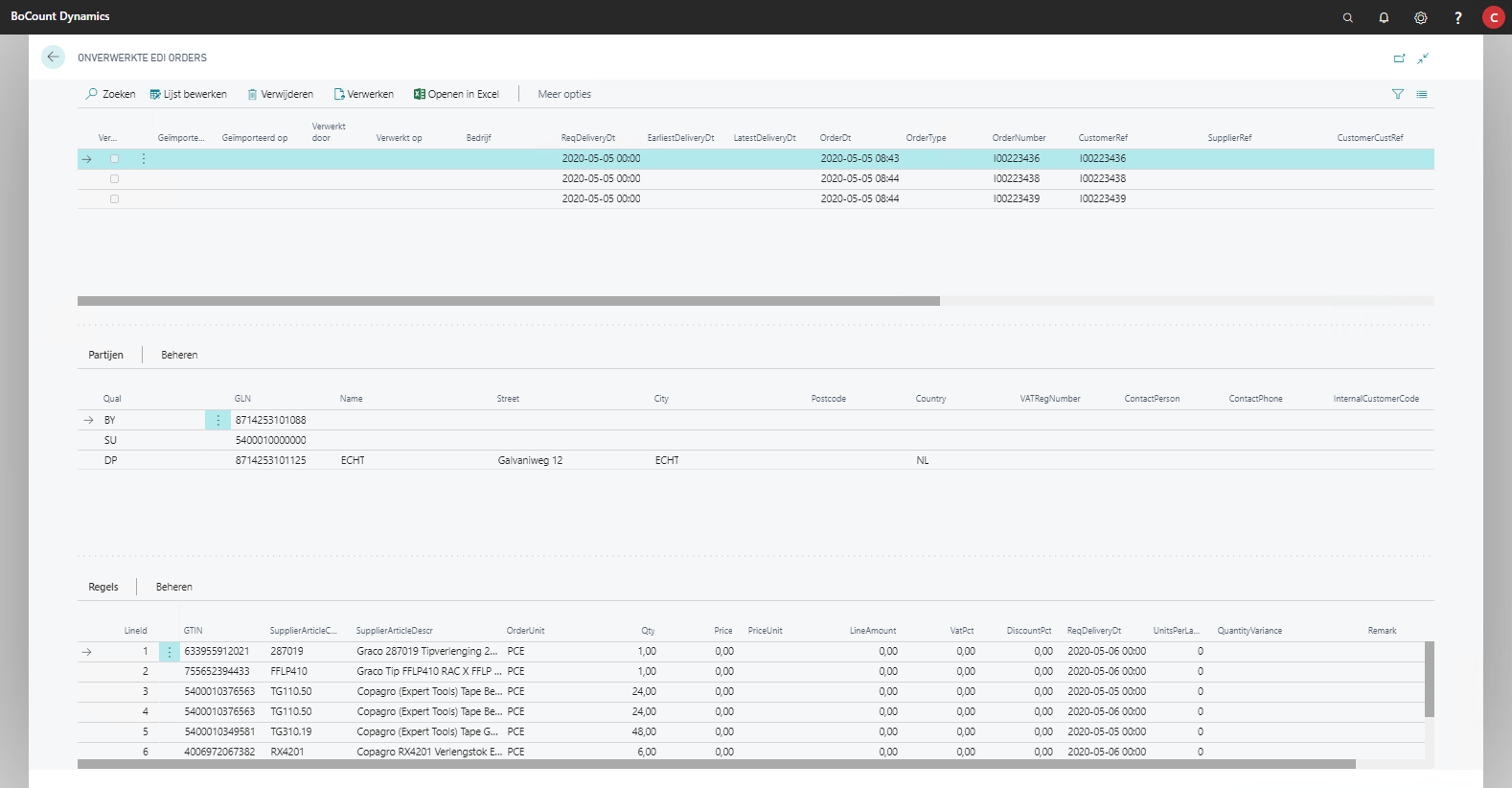Click the help question mark icon
1512x788 pixels.
click(x=1457, y=17)
